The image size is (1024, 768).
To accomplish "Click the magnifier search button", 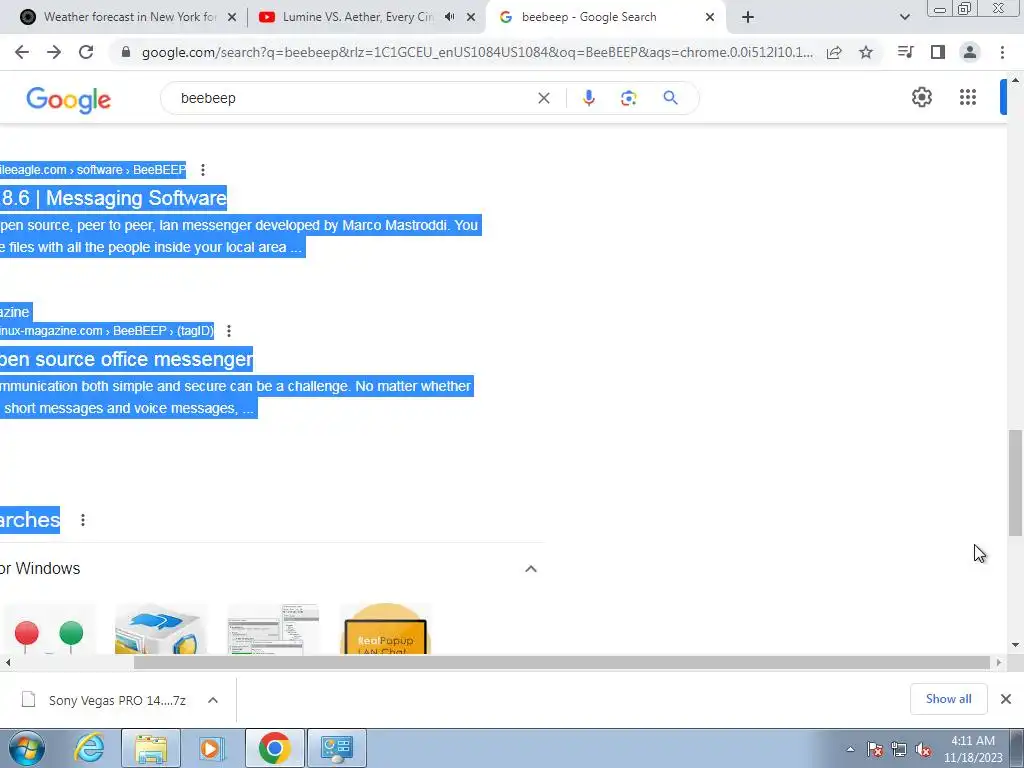I will click(x=670, y=98).
